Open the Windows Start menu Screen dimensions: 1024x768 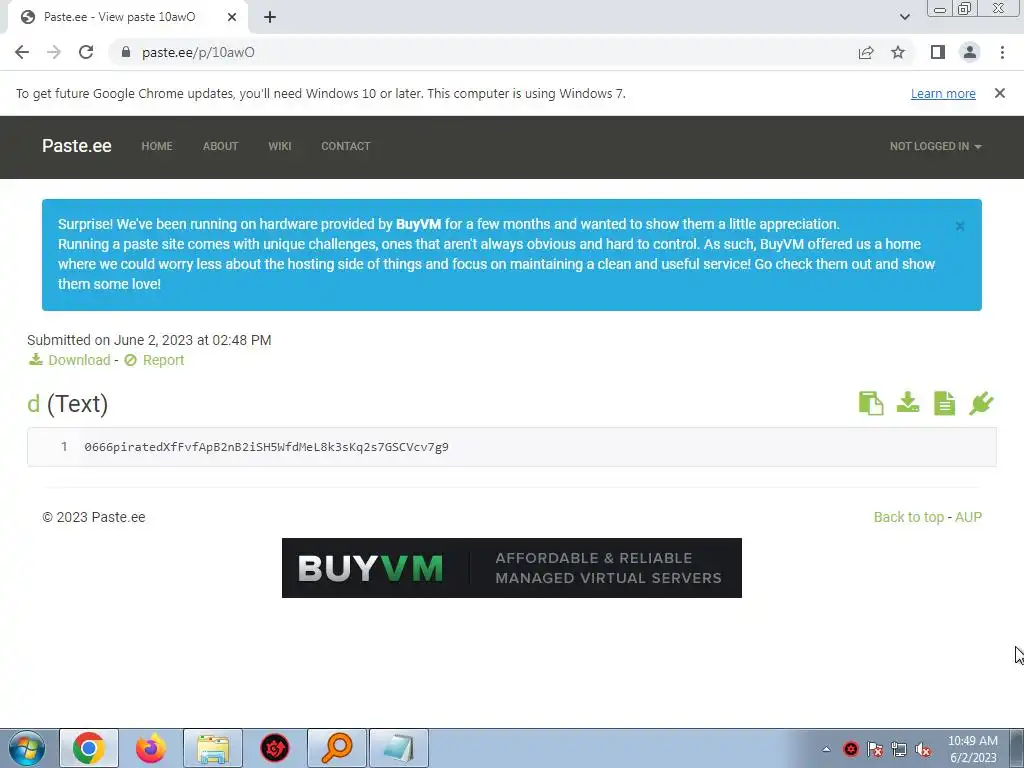pos(27,748)
